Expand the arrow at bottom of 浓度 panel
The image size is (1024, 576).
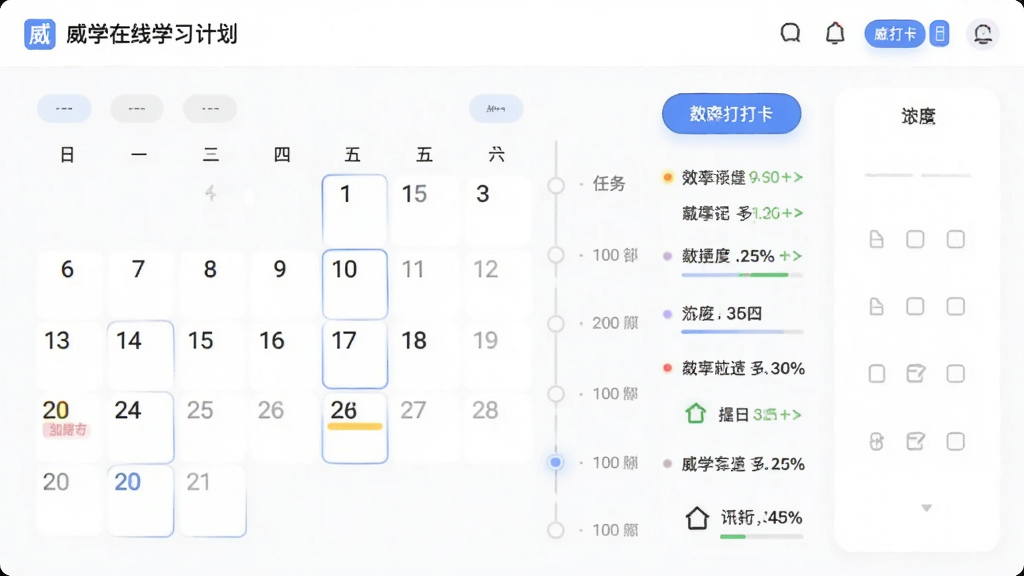click(x=926, y=508)
